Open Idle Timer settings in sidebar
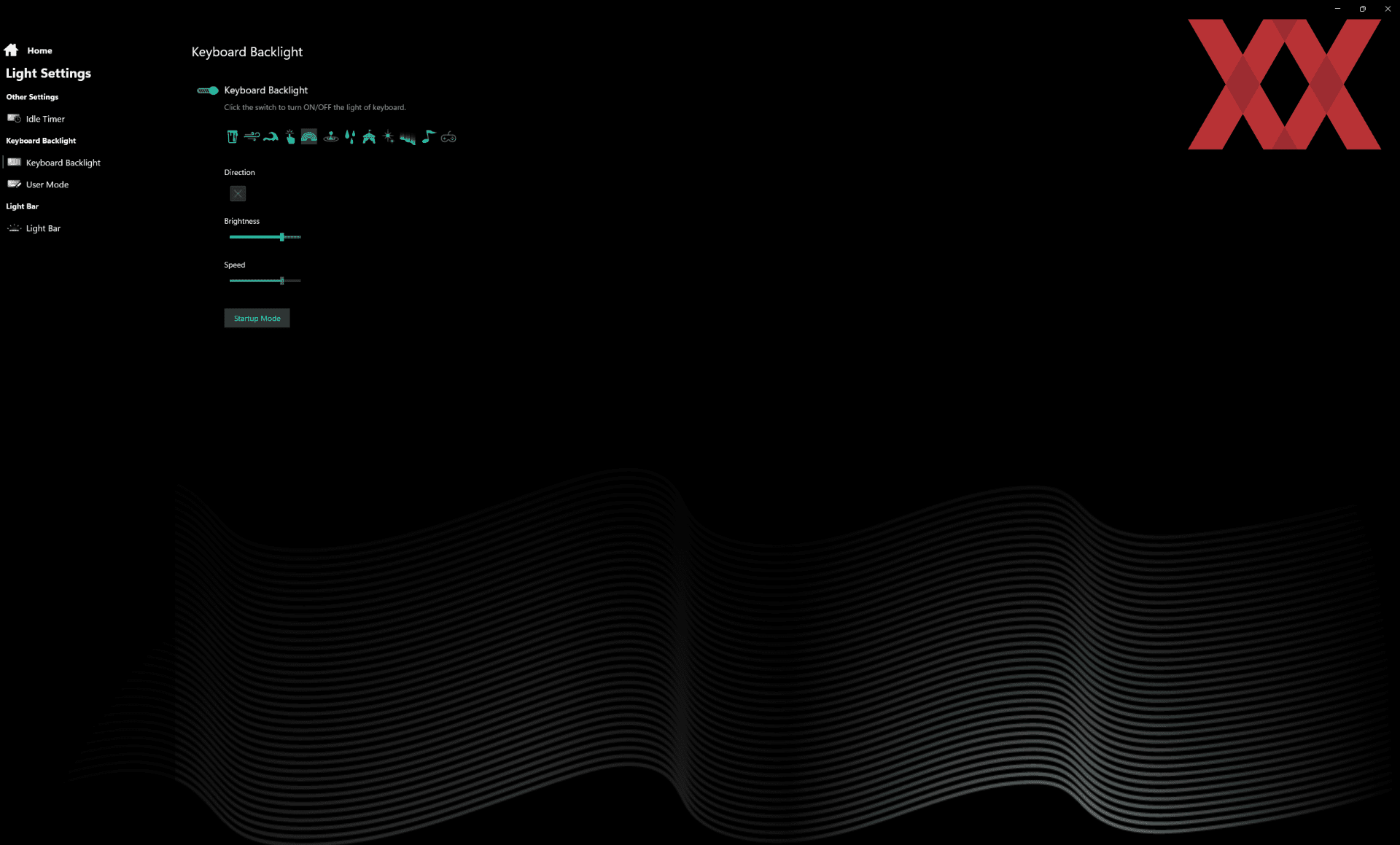The width and height of the screenshot is (1400, 845). 44,119
